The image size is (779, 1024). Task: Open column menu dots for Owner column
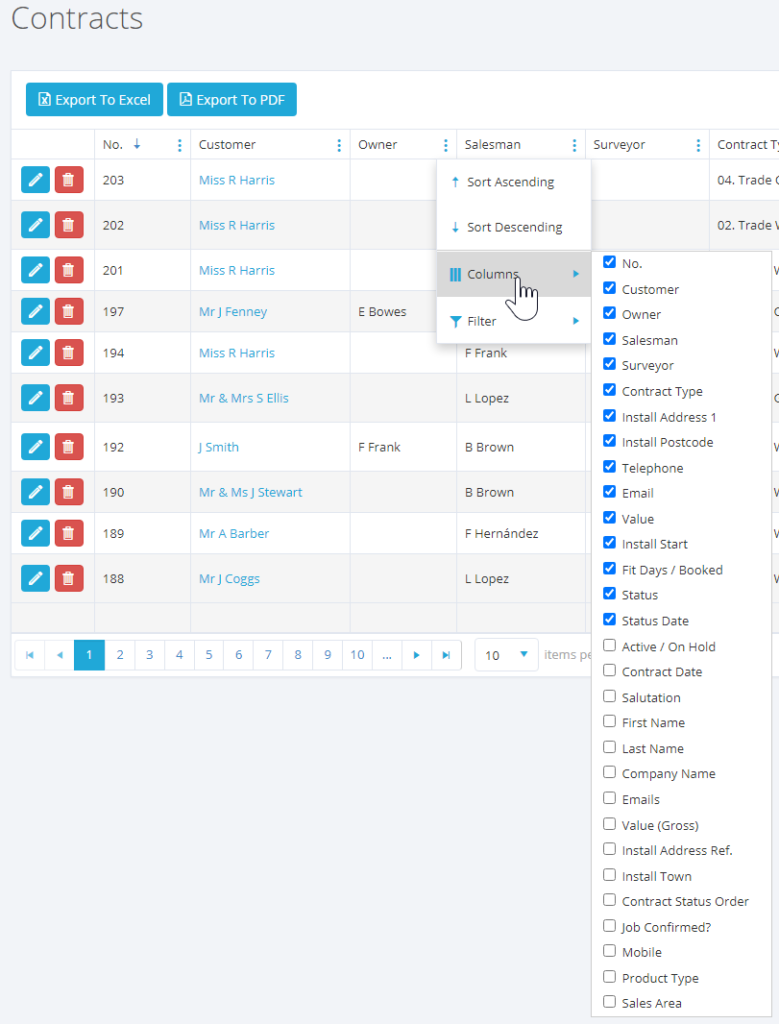coord(445,145)
